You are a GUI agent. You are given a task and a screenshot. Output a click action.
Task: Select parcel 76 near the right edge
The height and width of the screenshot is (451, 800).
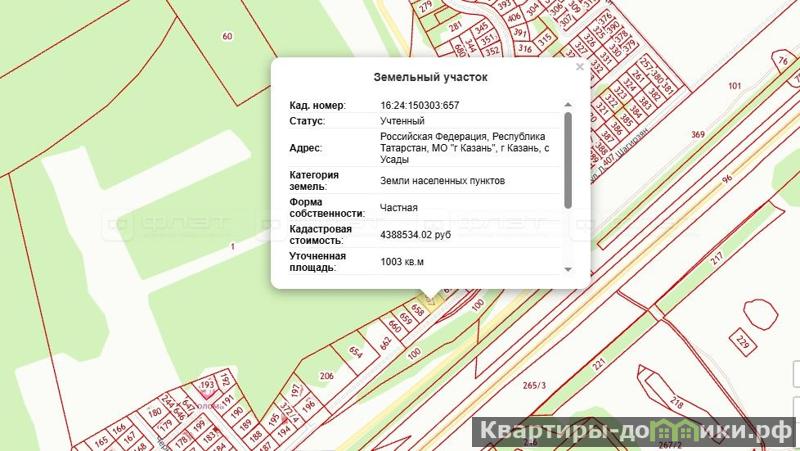[x=781, y=62]
